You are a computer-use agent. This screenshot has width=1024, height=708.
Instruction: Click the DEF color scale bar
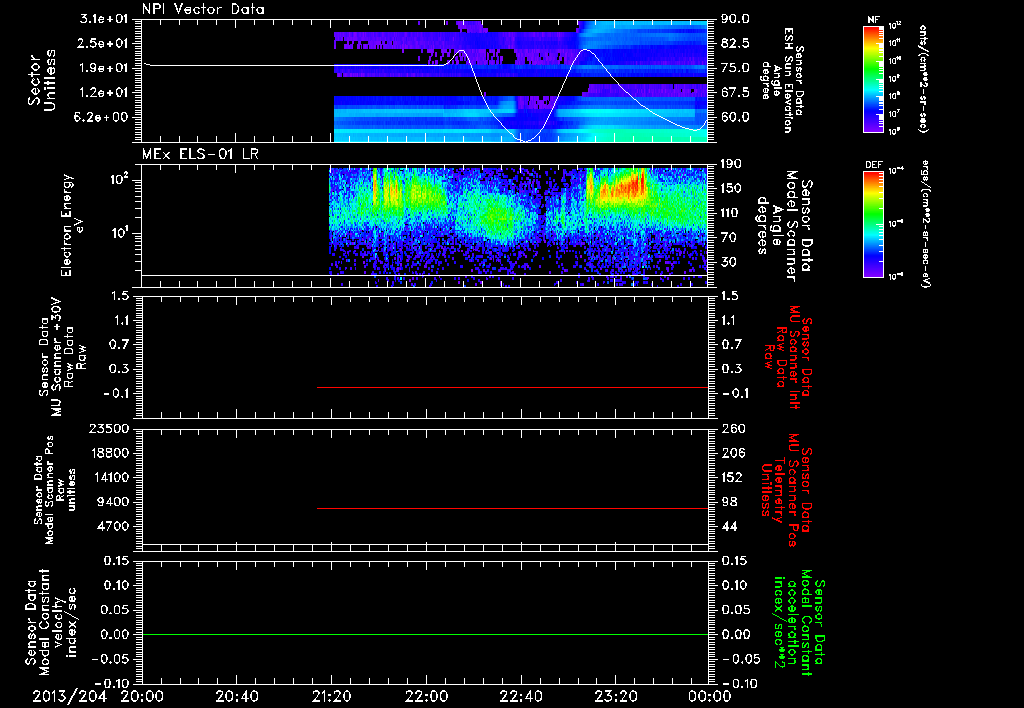pyautogui.click(x=873, y=224)
